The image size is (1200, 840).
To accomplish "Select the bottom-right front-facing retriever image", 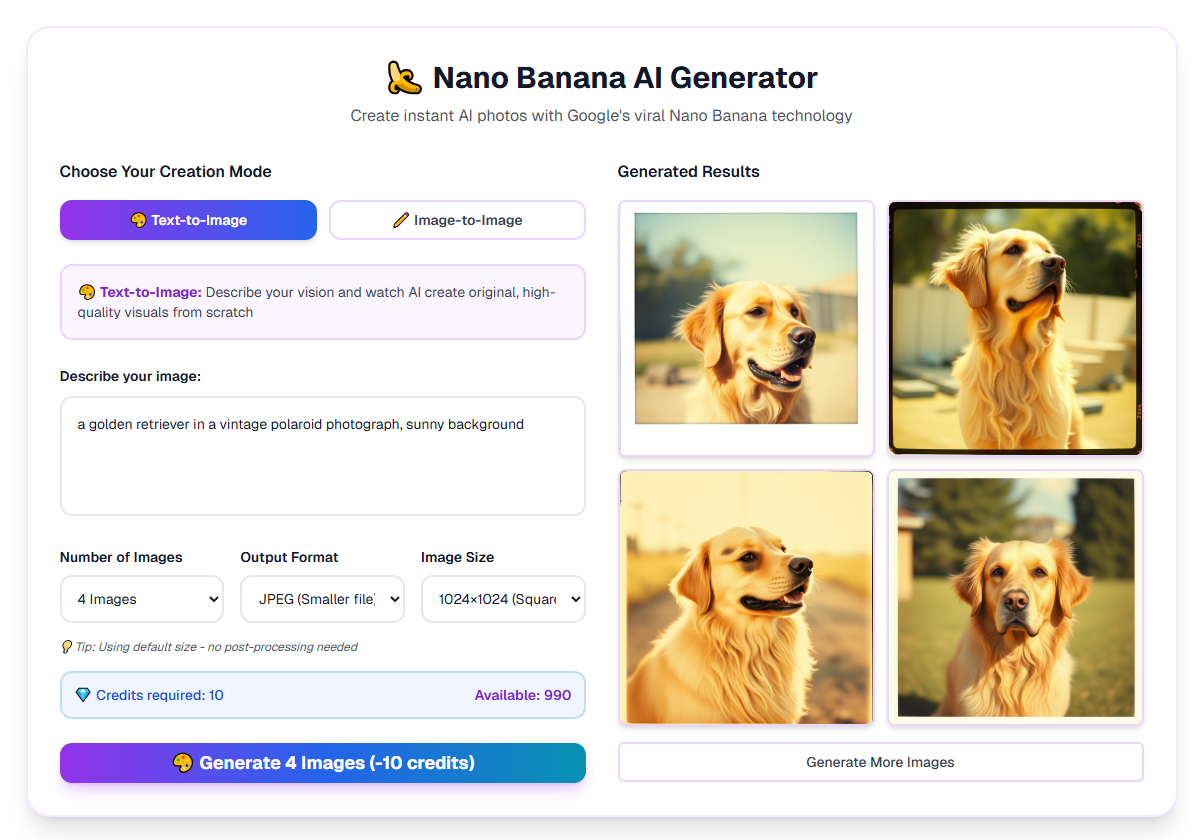I will 1015,597.
